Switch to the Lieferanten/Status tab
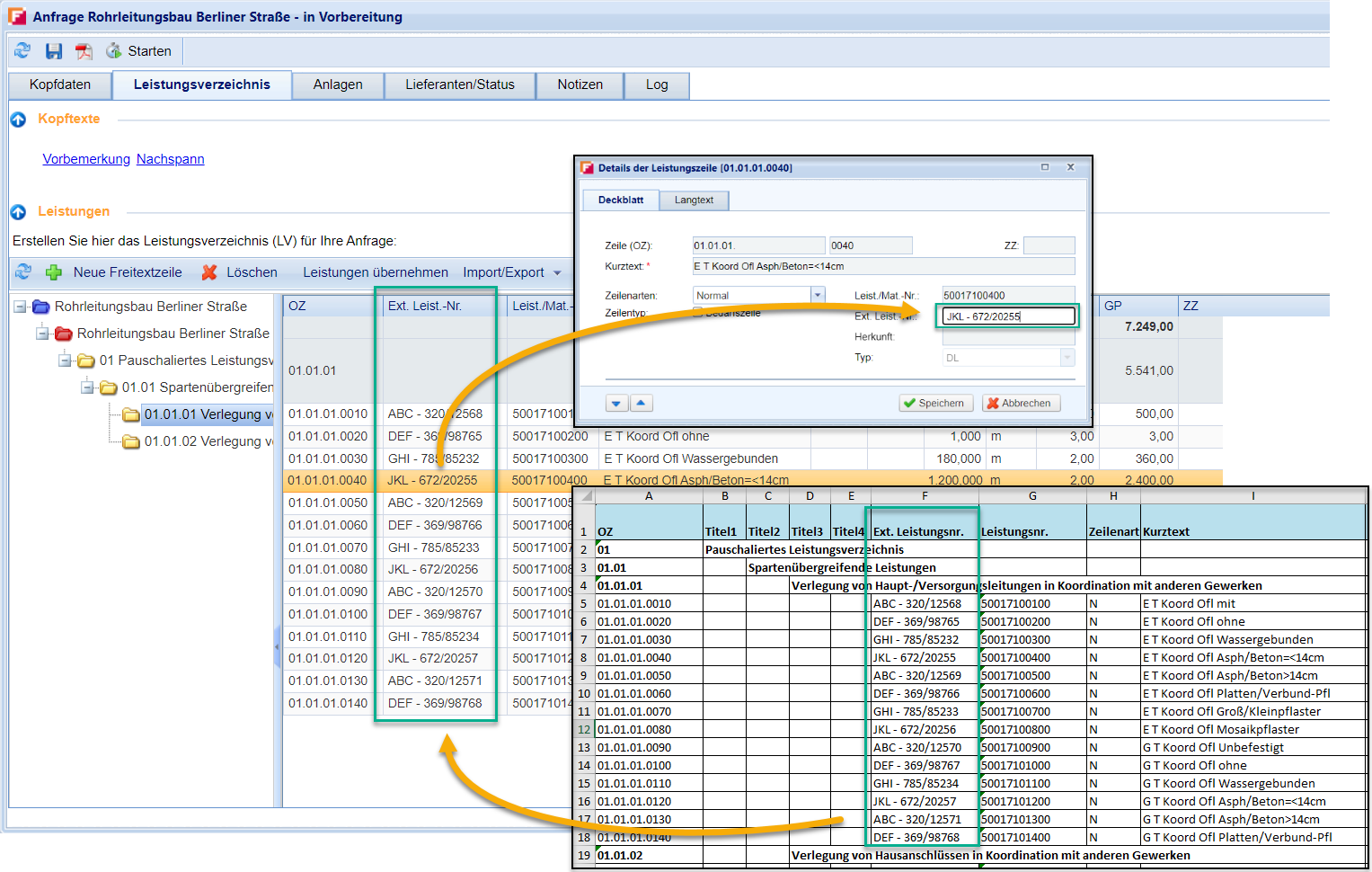 tap(459, 85)
